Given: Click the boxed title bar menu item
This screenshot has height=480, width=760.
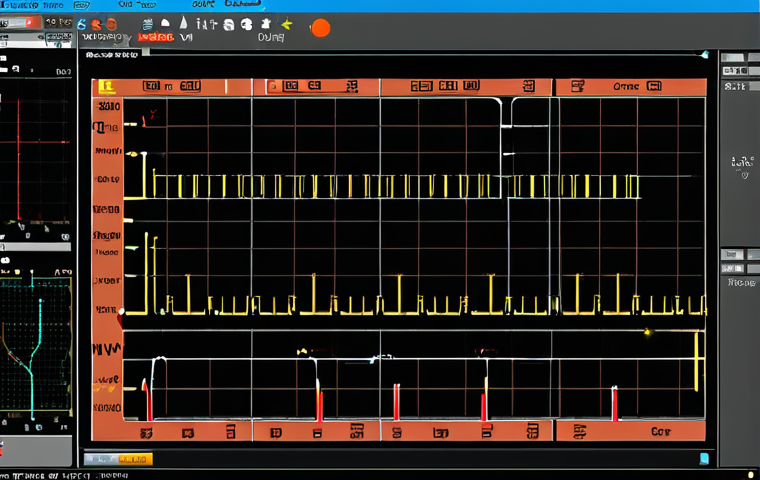Looking at the screenshot, I should click(x=81, y=5).
